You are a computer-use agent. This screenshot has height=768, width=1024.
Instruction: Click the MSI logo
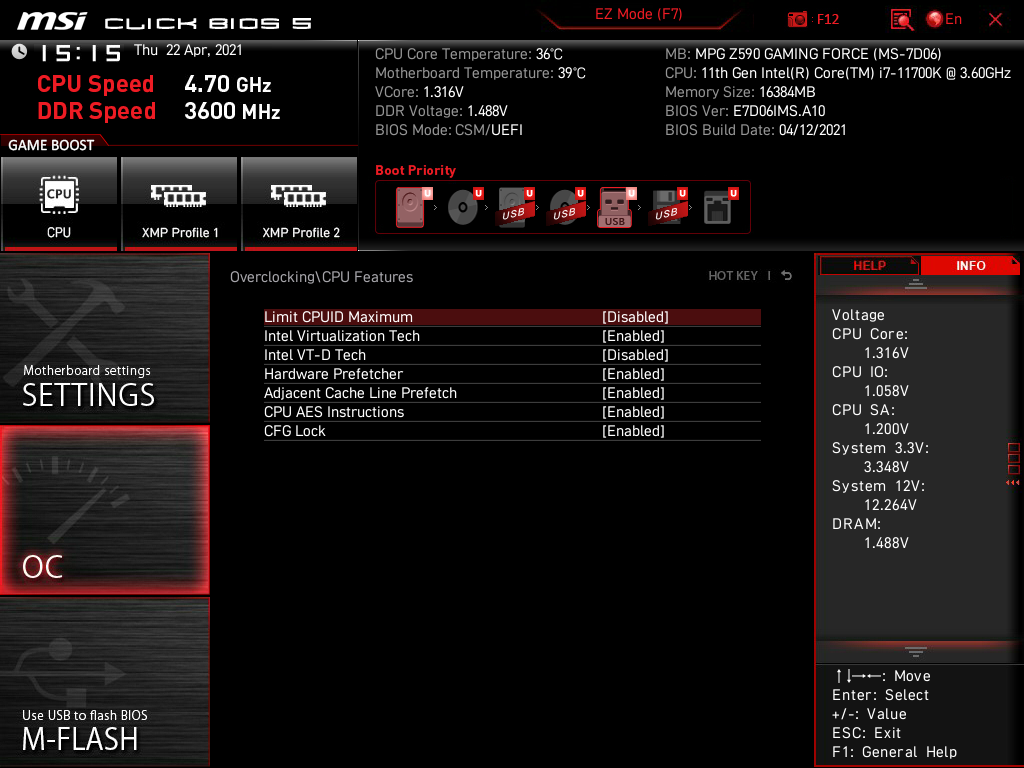pyautogui.click(x=52, y=22)
